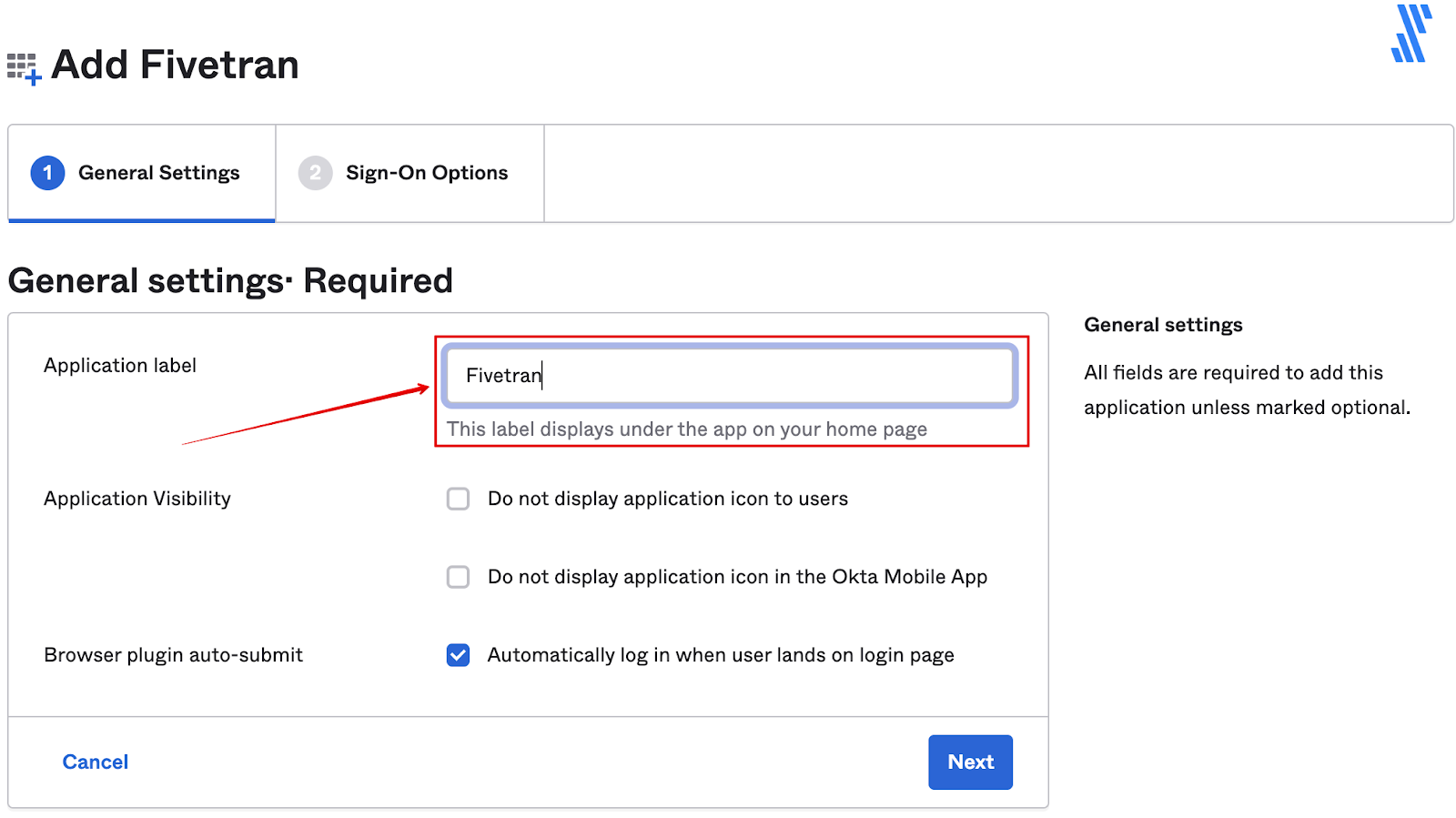Click the add-app grid icon beside the title
This screenshot has width=1456, height=818.
tap(24, 68)
